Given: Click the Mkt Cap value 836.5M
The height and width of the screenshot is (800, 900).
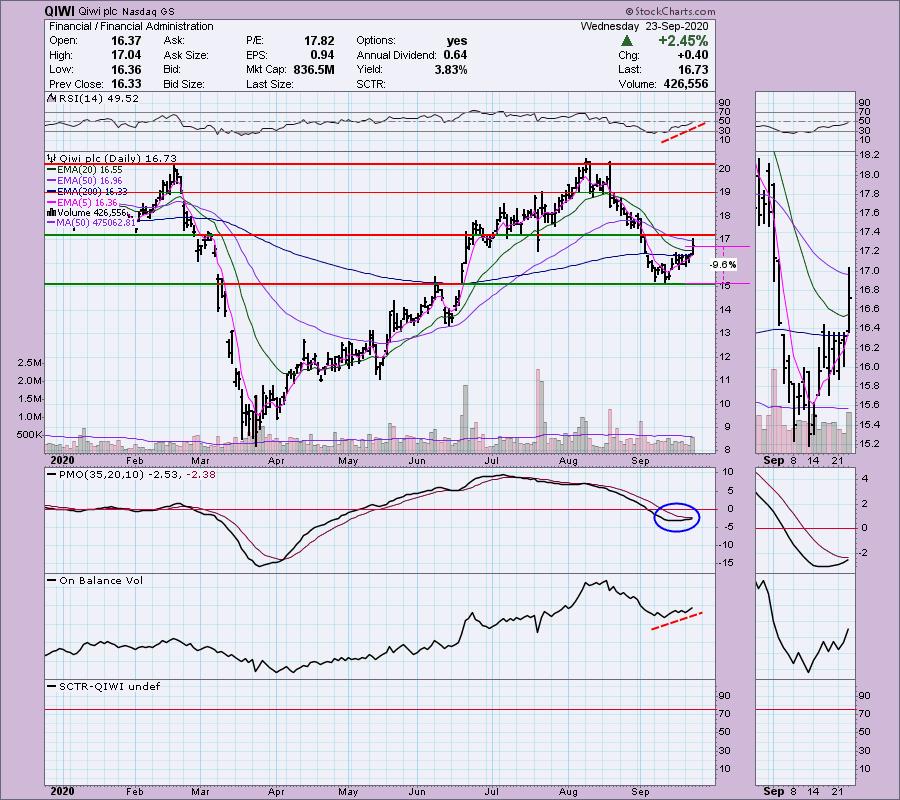Looking at the screenshot, I should tap(314, 69).
